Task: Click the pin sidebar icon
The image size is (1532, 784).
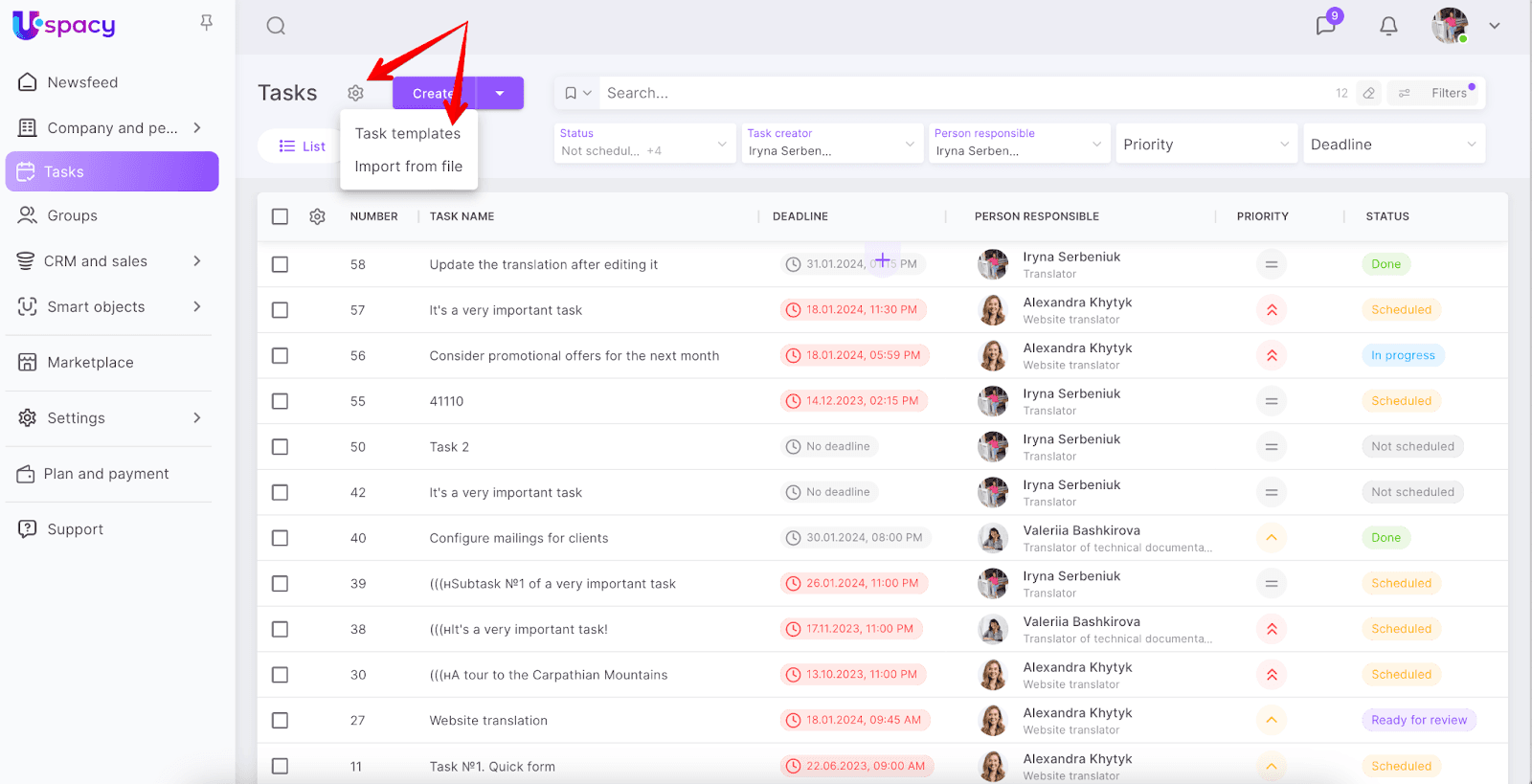Action: tap(206, 22)
